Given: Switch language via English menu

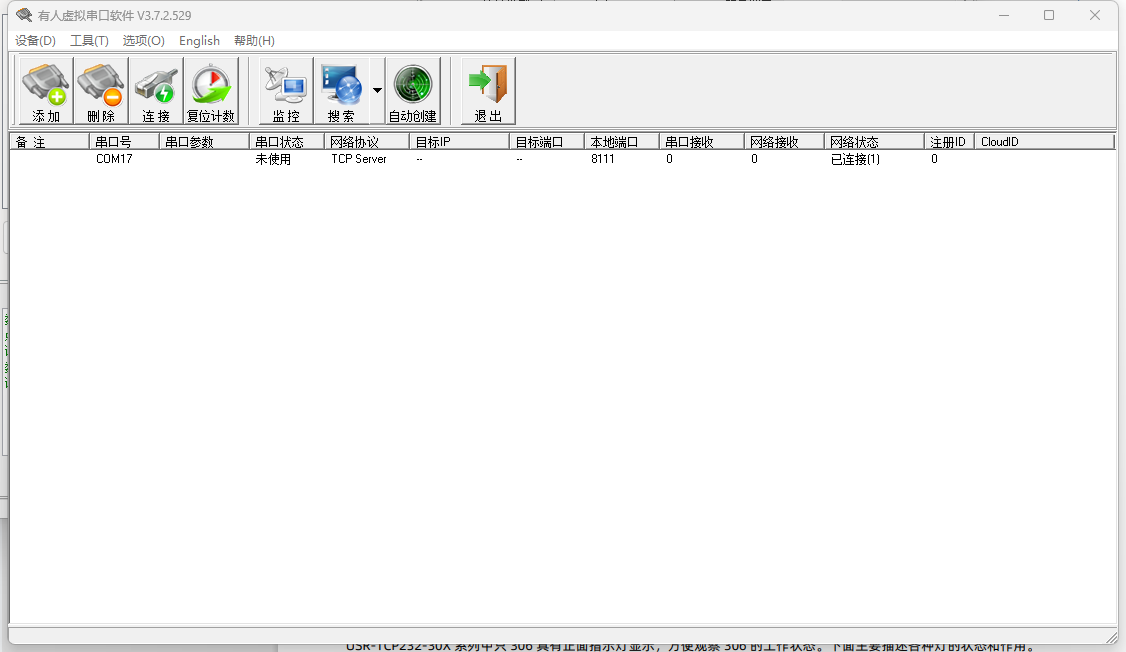Looking at the screenshot, I should (x=200, y=41).
